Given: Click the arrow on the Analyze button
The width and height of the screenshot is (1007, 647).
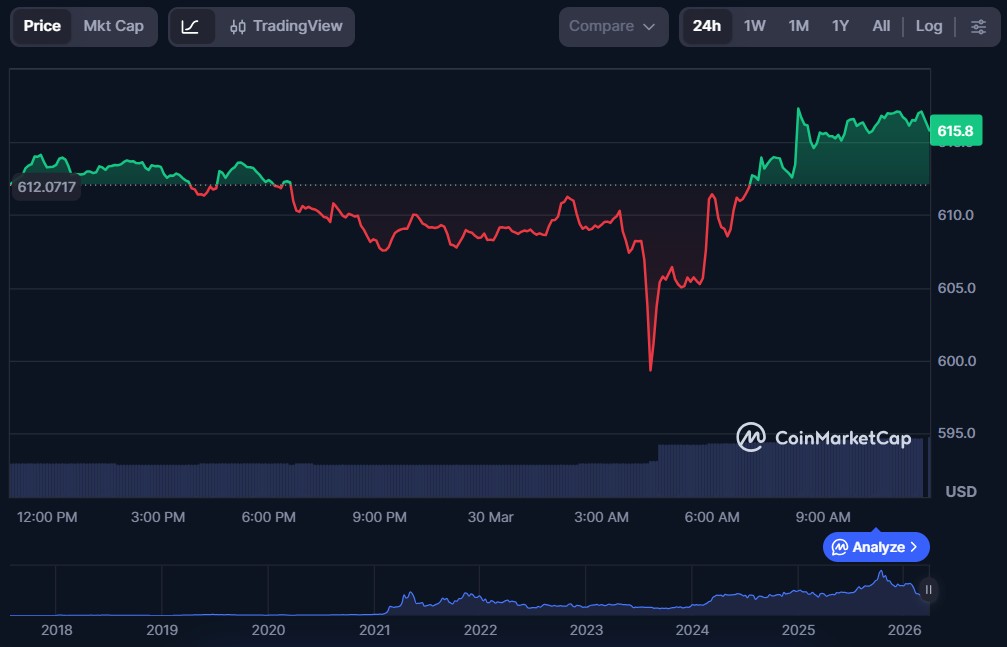Looking at the screenshot, I should coord(914,547).
